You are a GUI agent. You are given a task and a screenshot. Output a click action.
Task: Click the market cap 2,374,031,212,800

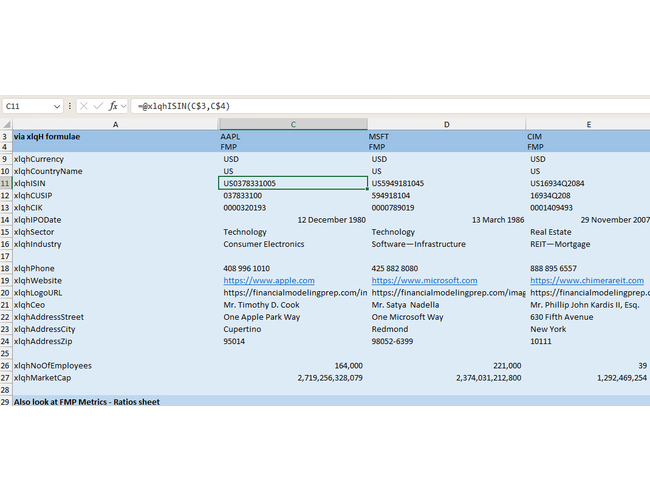pyautogui.click(x=446, y=378)
